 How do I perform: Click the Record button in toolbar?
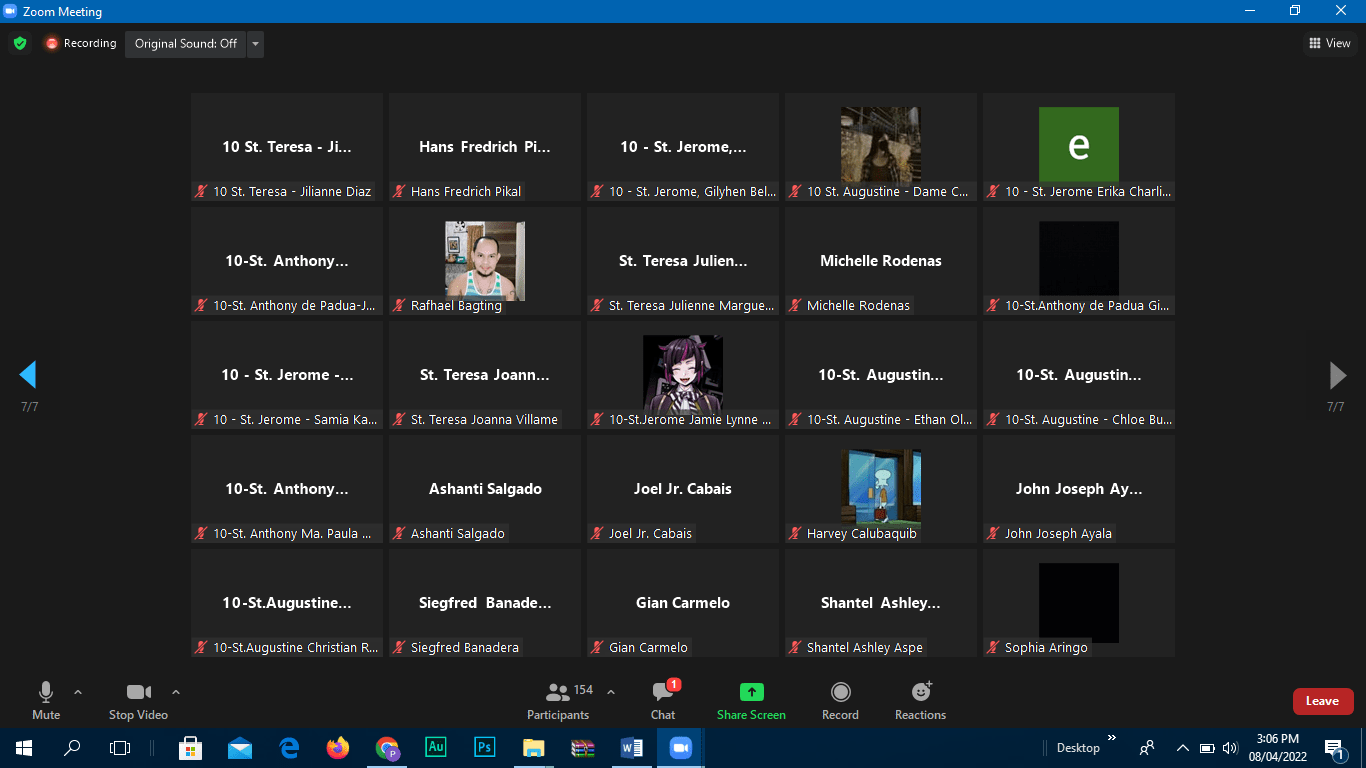(840, 700)
